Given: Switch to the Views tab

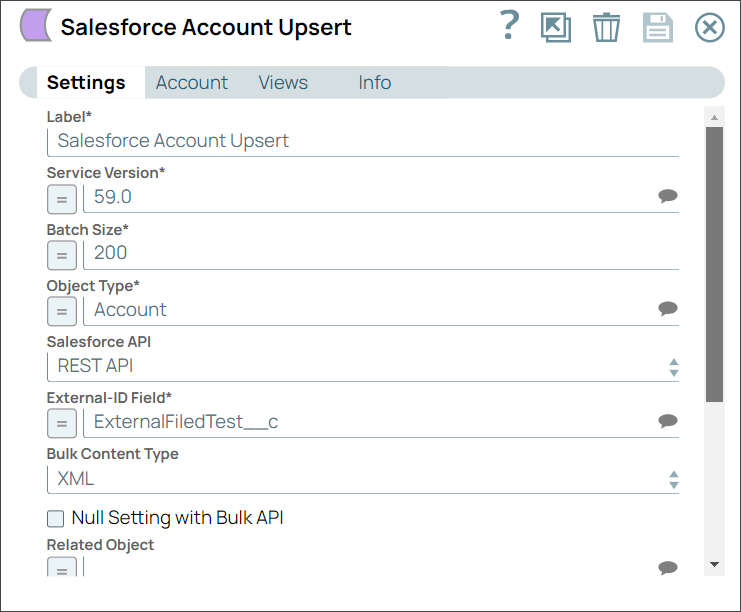Looking at the screenshot, I should click(283, 83).
